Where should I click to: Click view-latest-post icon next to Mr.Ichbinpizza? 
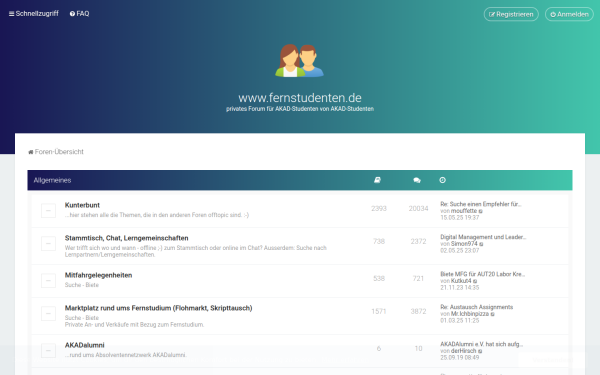click(493, 314)
